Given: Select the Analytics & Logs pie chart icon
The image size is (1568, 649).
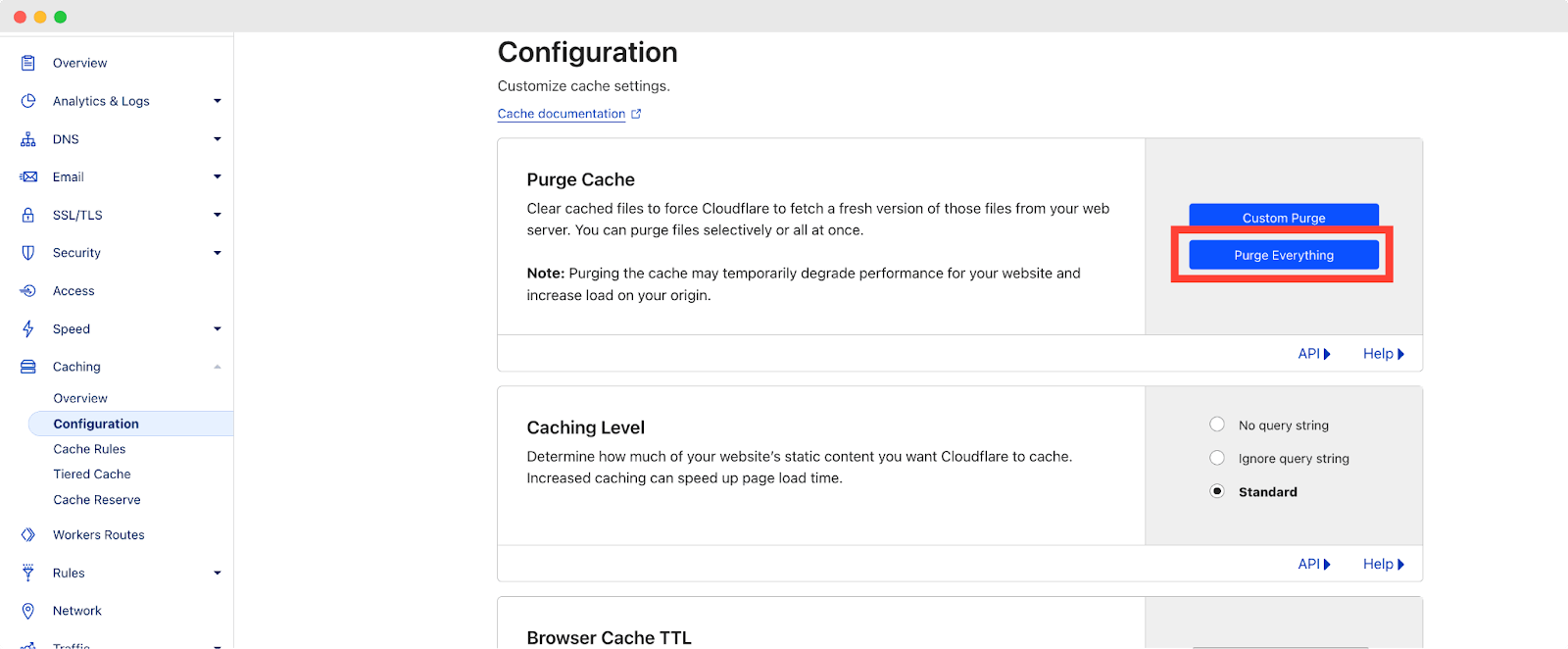Looking at the screenshot, I should [x=29, y=100].
